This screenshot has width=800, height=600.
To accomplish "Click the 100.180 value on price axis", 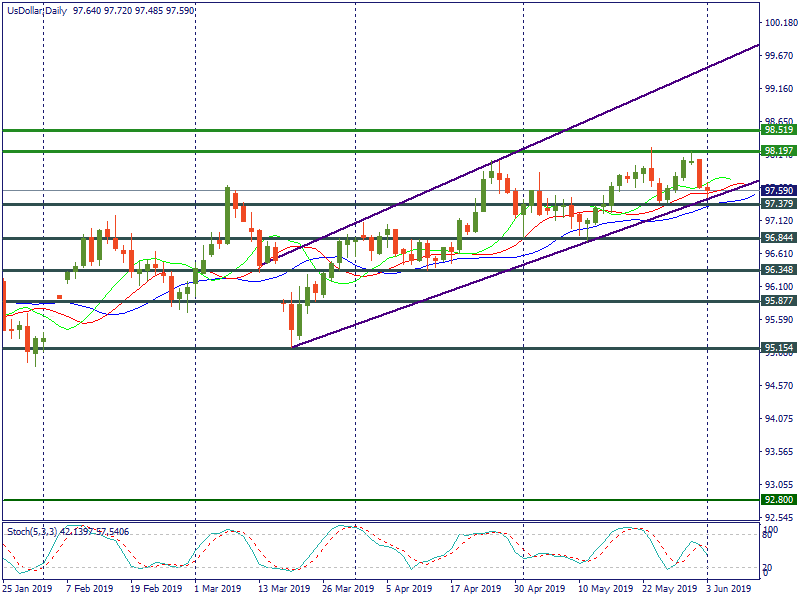I will click(x=780, y=23).
